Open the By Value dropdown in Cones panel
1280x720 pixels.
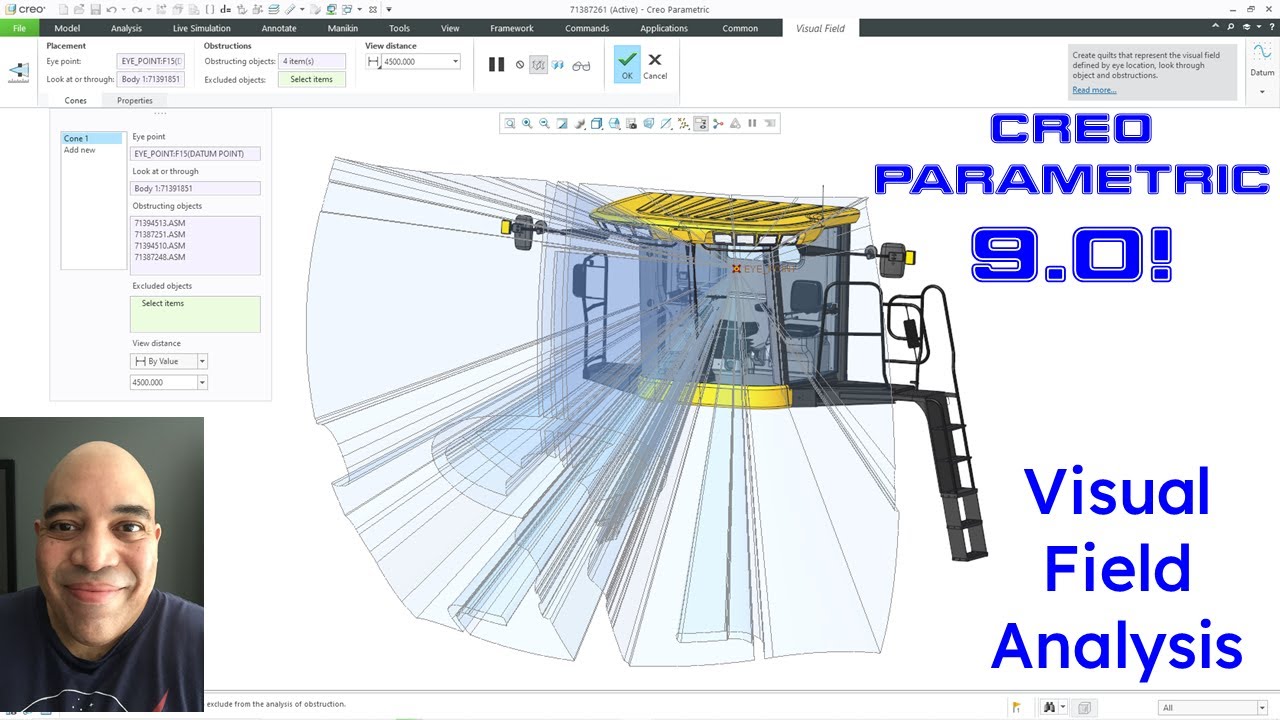202,361
